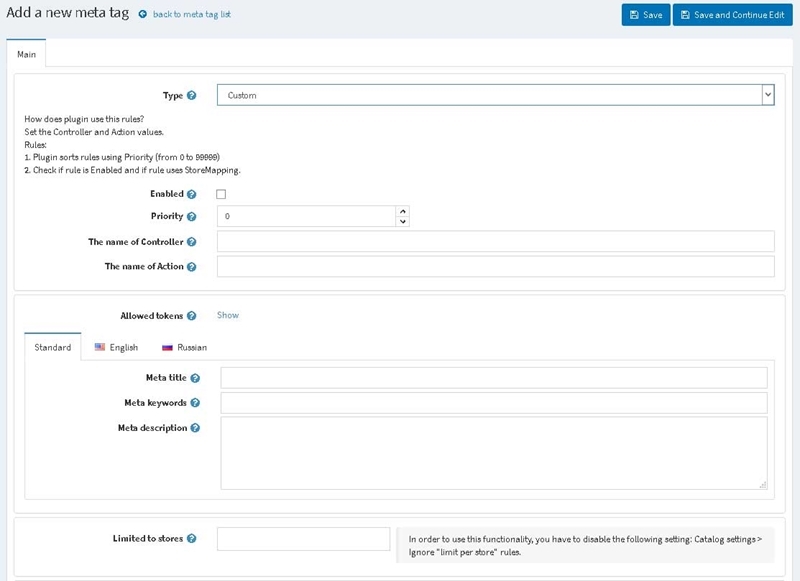Click the name of Controller input field
The height and width of the screenshot is (581, 800).
coord(495,241)
